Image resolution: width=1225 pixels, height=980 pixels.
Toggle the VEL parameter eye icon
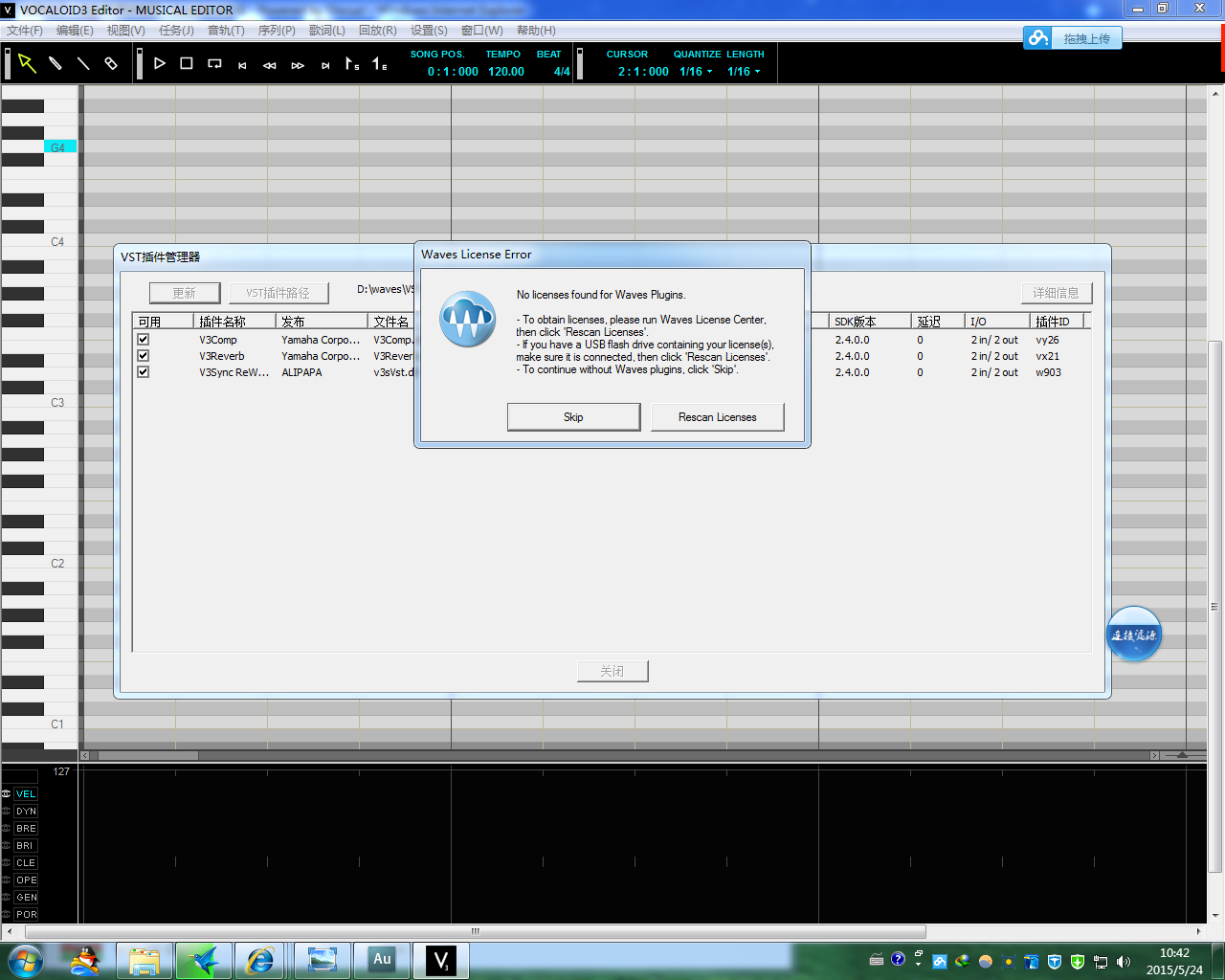point(7,794)
